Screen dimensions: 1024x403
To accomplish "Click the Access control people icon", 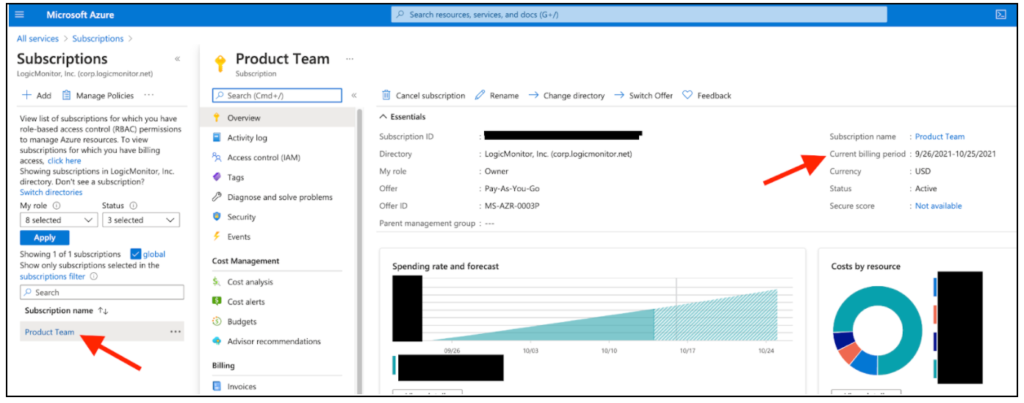I will pyautogui.click(x=217, y=157).
